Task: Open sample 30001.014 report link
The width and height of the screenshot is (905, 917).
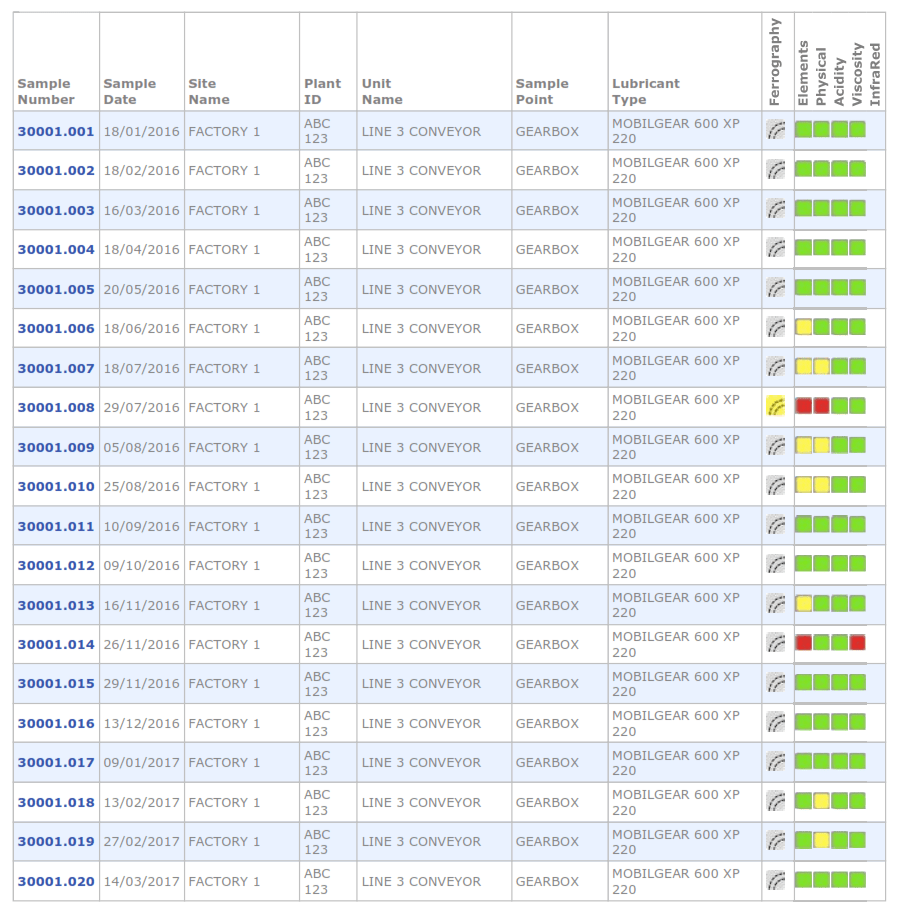Action: (56, 644)
